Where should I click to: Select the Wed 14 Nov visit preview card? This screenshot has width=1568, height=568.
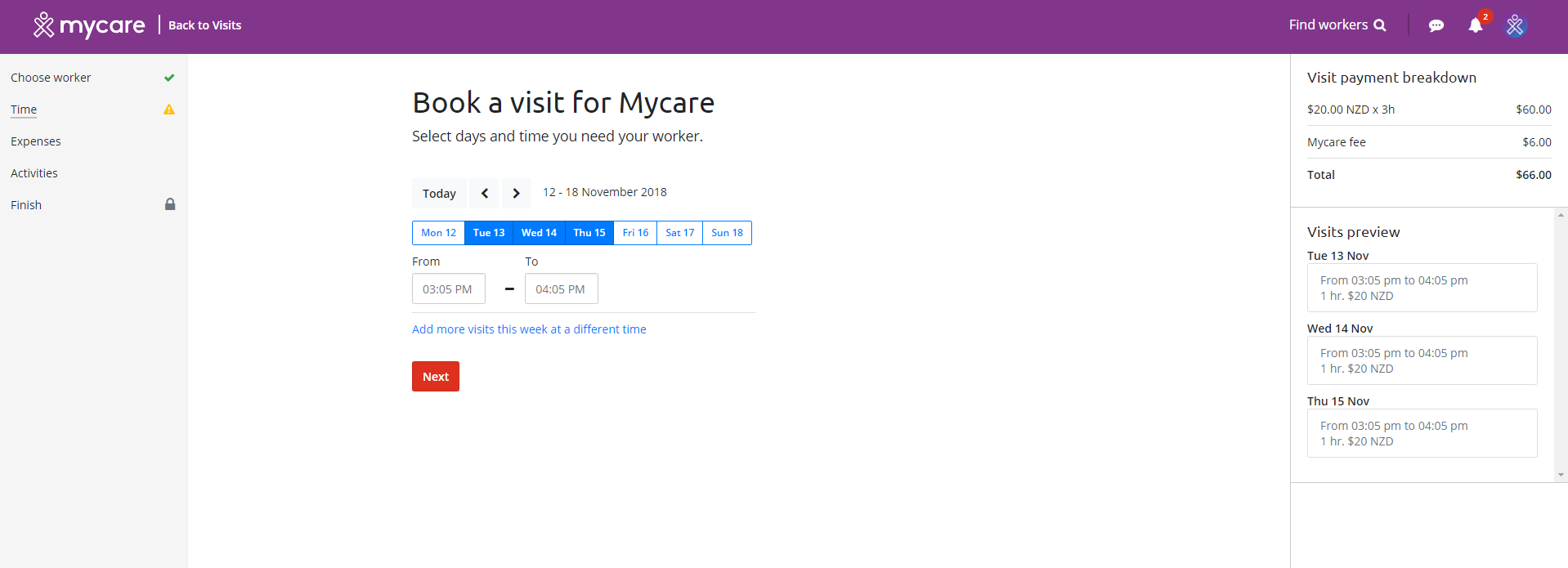(x=1422, y=360)
